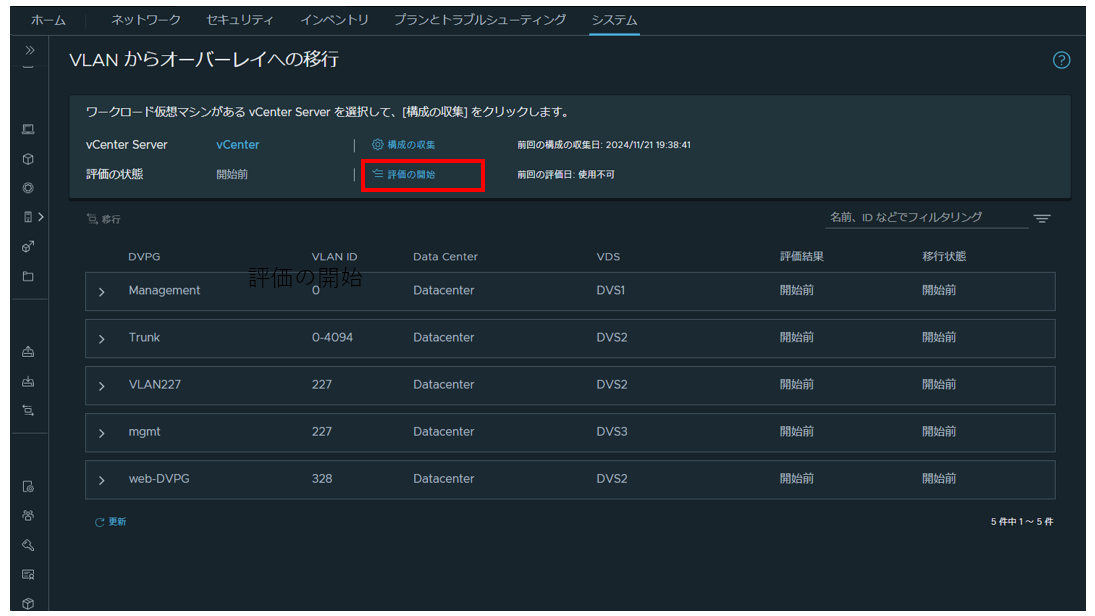Open the セキュリティ tab
The image size is (1095, 616).
240,20
